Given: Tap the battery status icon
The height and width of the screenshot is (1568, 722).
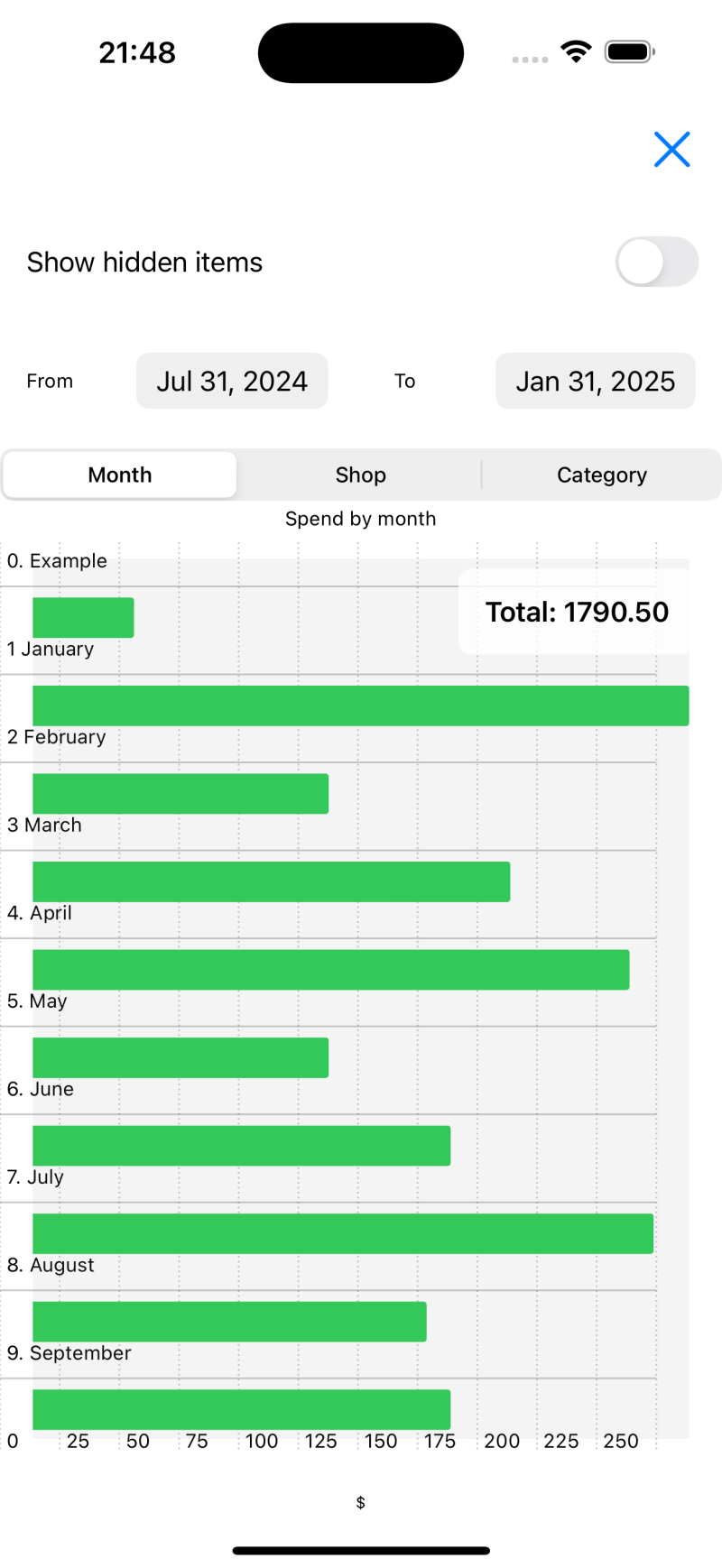Looking at the screenshot, I should [629, 52].
